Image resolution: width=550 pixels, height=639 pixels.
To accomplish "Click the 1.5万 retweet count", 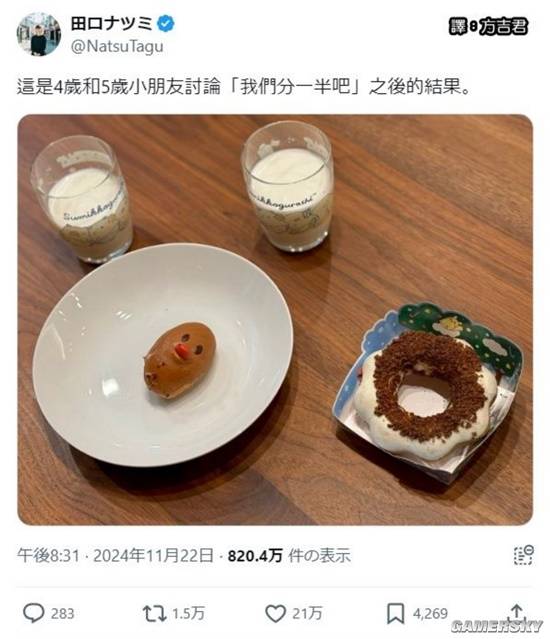I will click(188, 614).
